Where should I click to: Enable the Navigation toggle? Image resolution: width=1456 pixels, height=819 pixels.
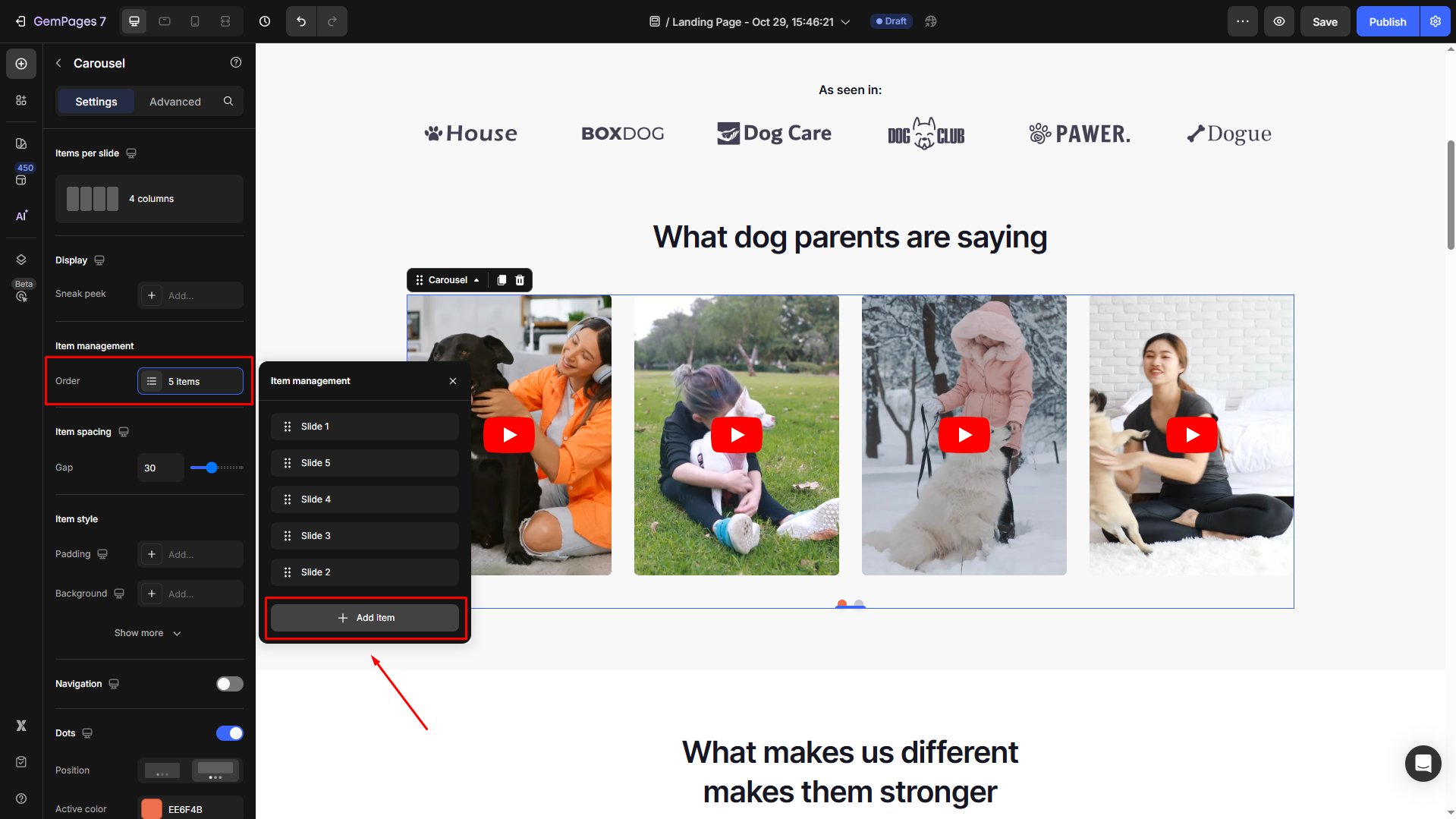pos(229,684)
